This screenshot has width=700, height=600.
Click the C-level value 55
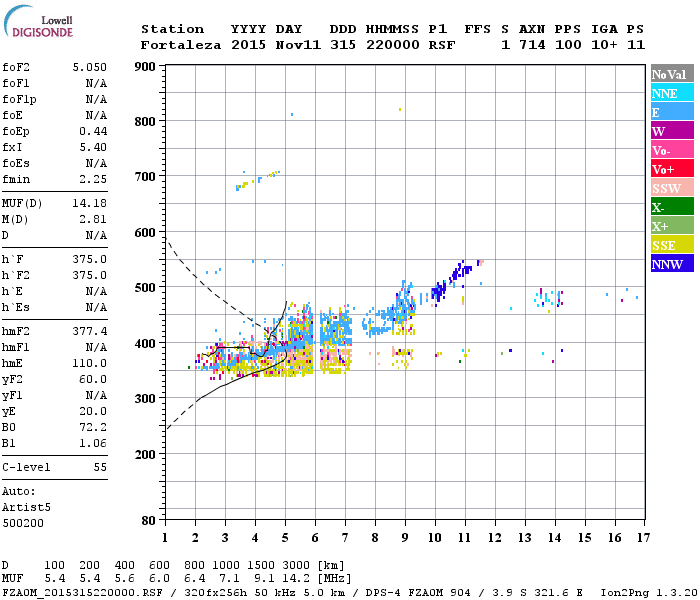[x=100, y=467]
